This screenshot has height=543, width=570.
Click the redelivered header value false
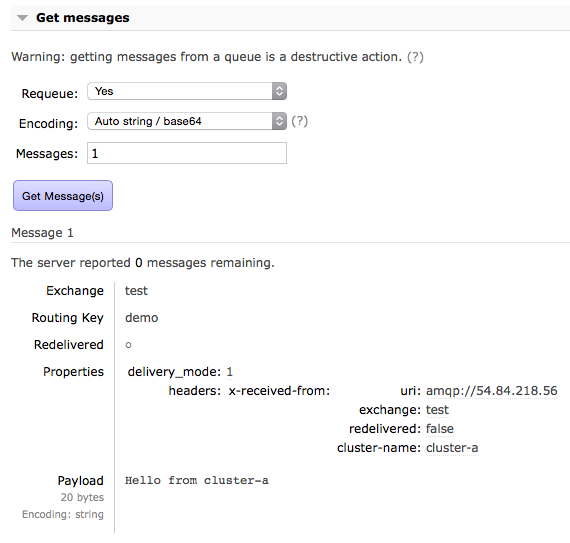439,429
